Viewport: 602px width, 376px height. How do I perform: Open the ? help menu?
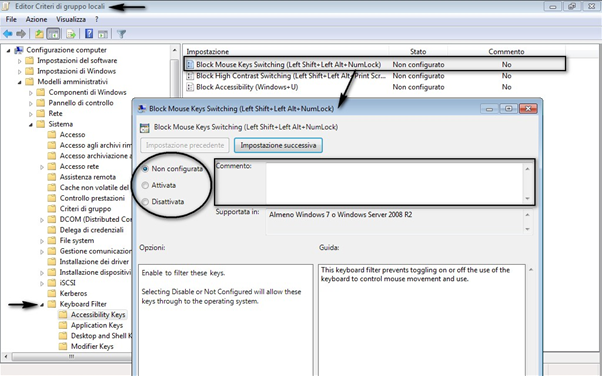pos(97,19)
